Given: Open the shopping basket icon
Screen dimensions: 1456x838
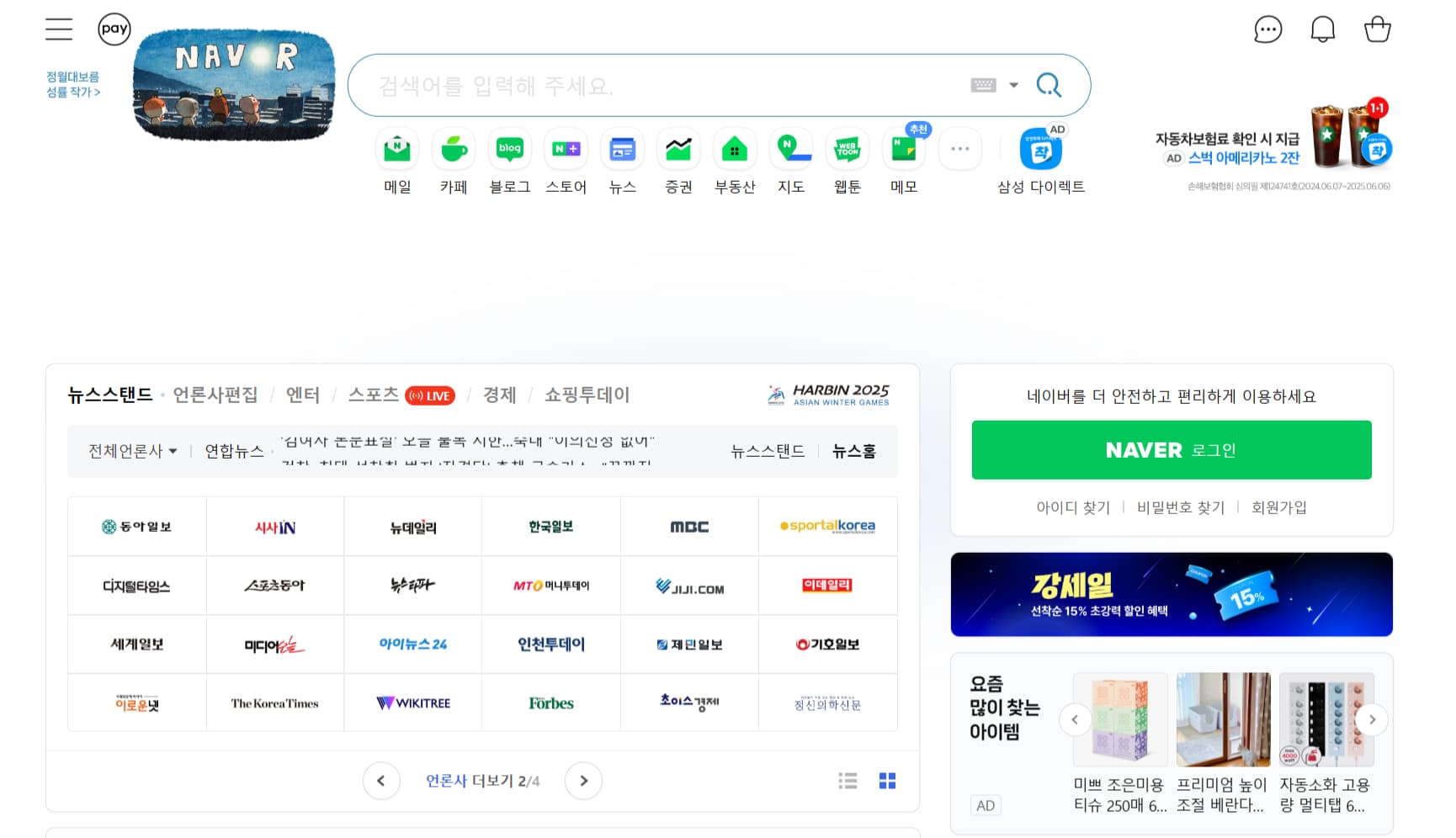Looking at the screenshot, I should click(x=1378, y=29).
